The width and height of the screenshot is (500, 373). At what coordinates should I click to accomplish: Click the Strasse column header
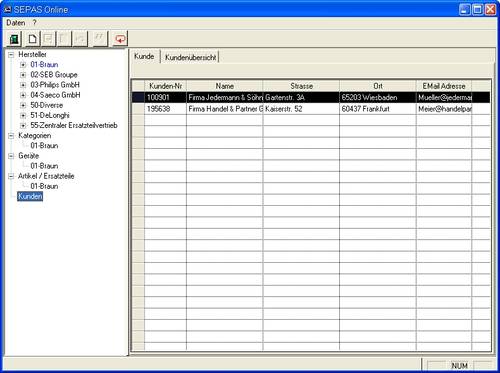pos(301,86)
